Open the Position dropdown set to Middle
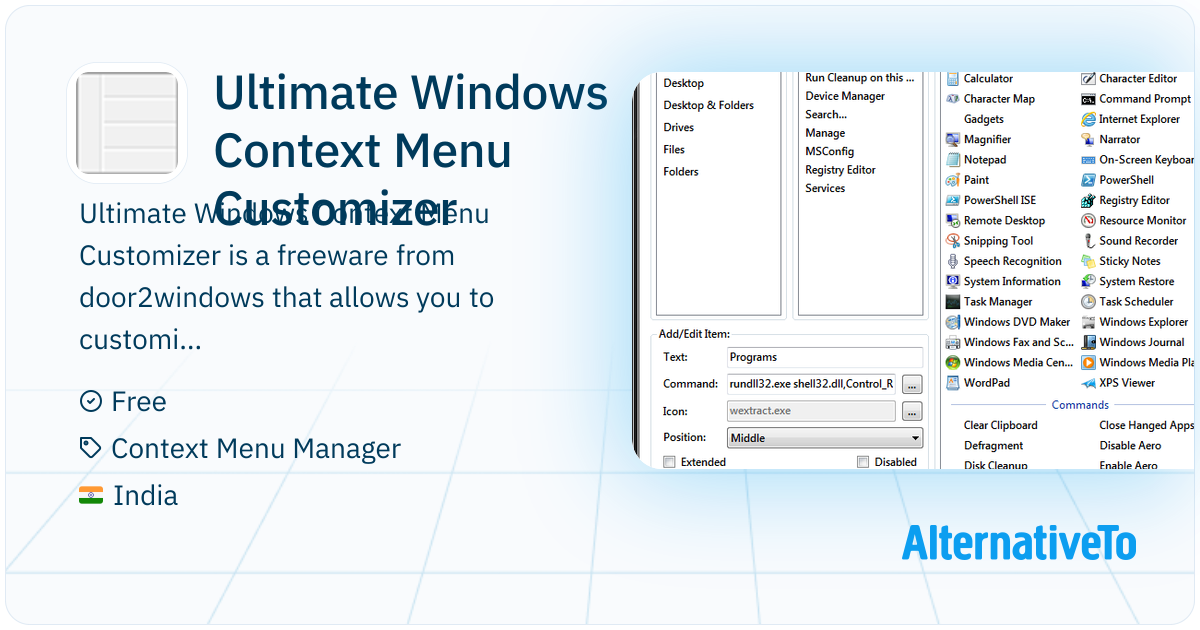The height and width of the screenshot is (630, 1200). (825, 438)
